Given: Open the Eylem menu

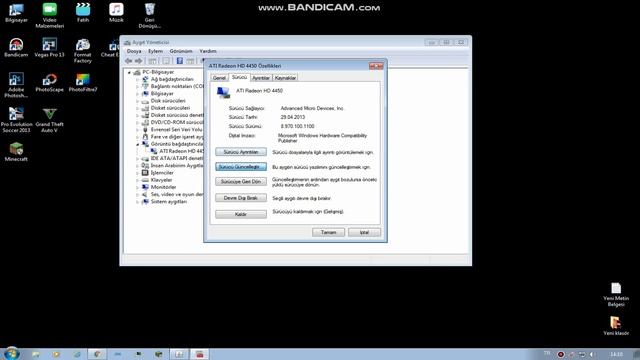Looking at the screenshot, I should coord(155,51).
